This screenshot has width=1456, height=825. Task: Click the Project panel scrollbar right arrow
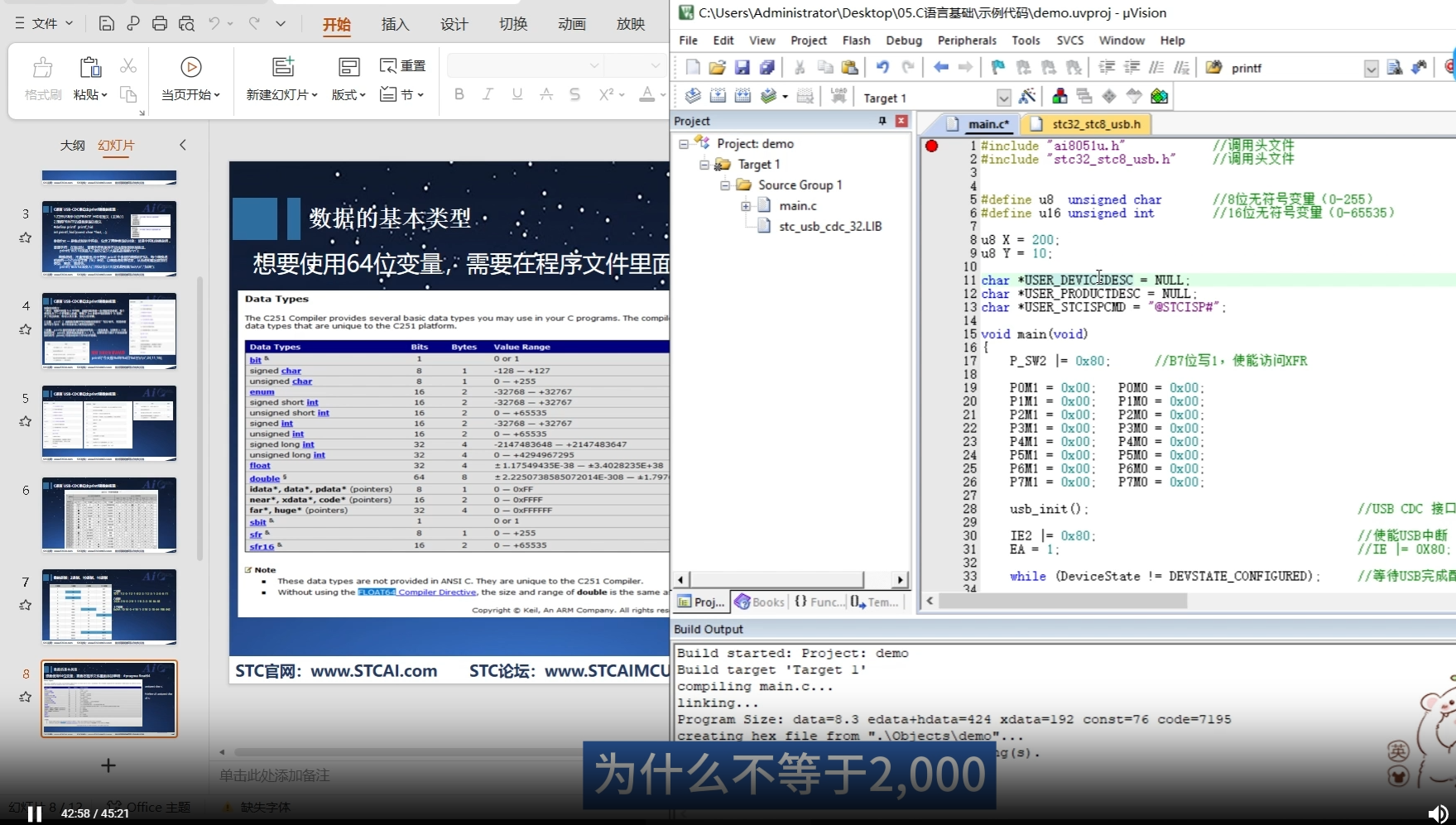900,580
